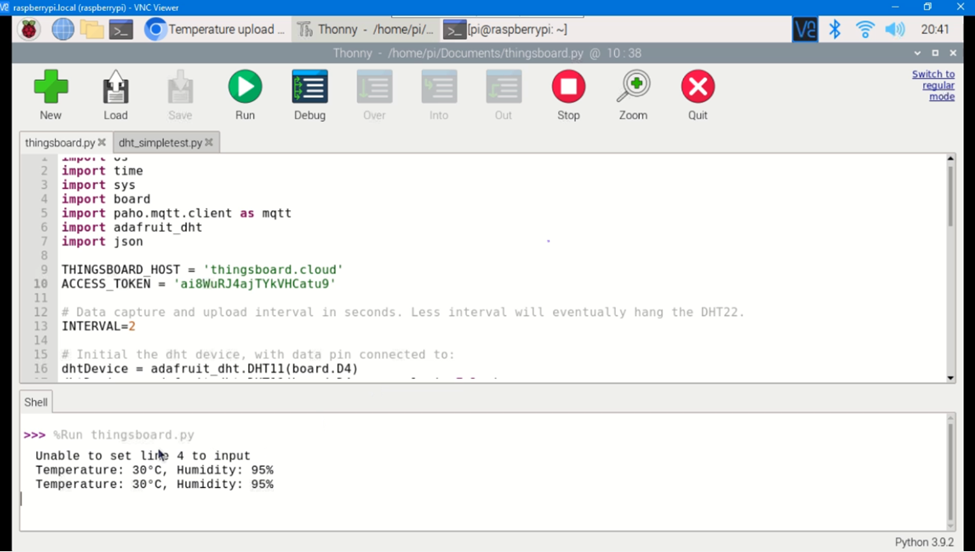Image resolution: width=975 pixels, height=552 pixels.
Task: Click the VNC server tray icon
Action: point(805,29)
